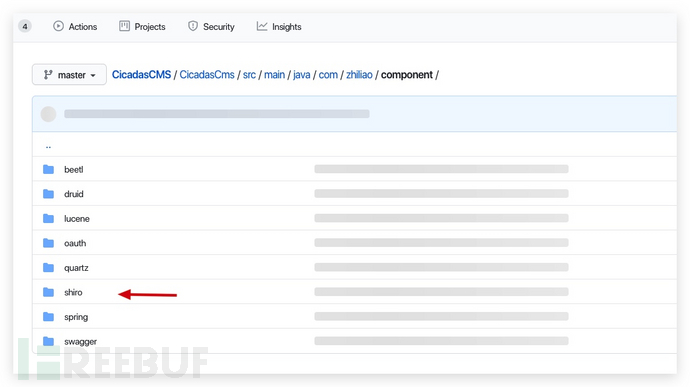Click the swagger folder icon

48,341
